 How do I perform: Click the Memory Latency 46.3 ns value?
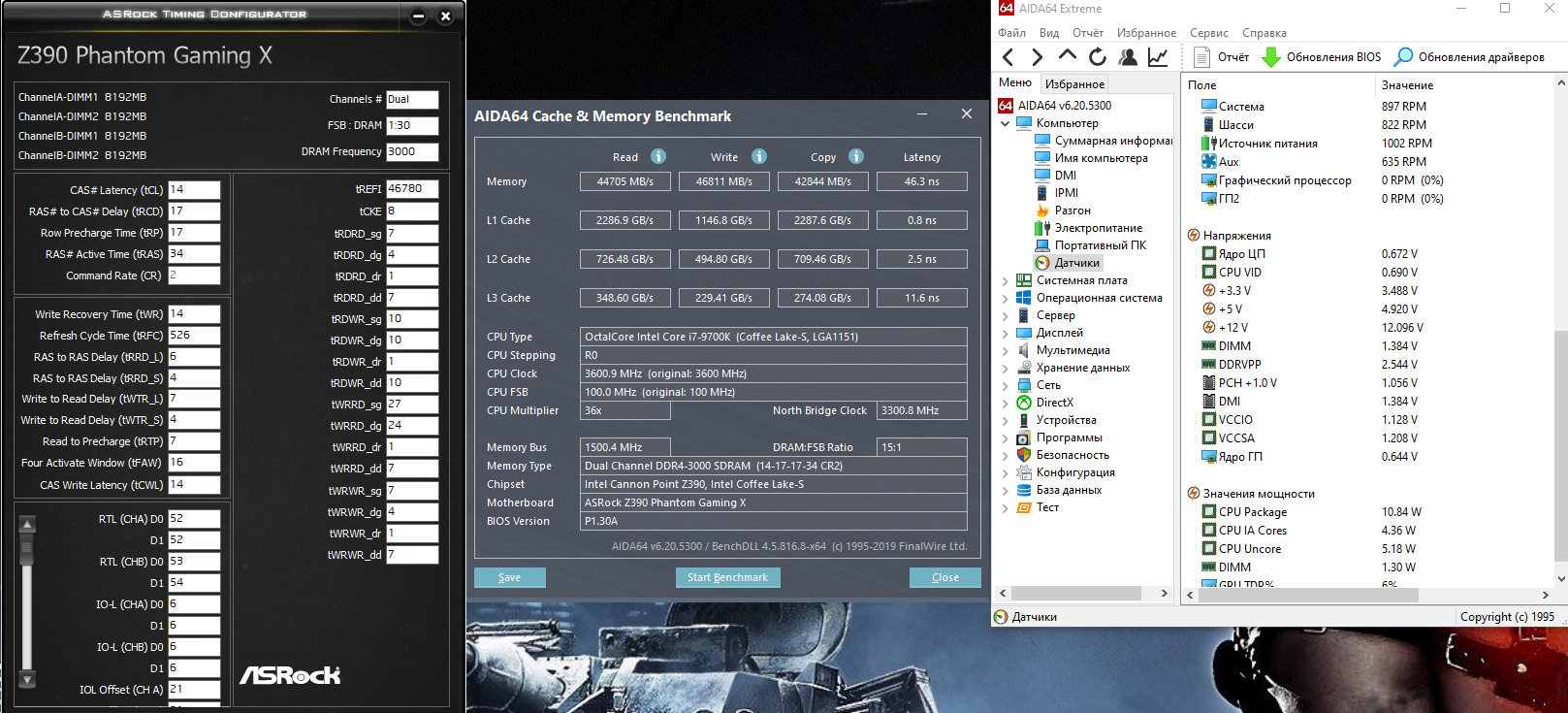point(922,181)
